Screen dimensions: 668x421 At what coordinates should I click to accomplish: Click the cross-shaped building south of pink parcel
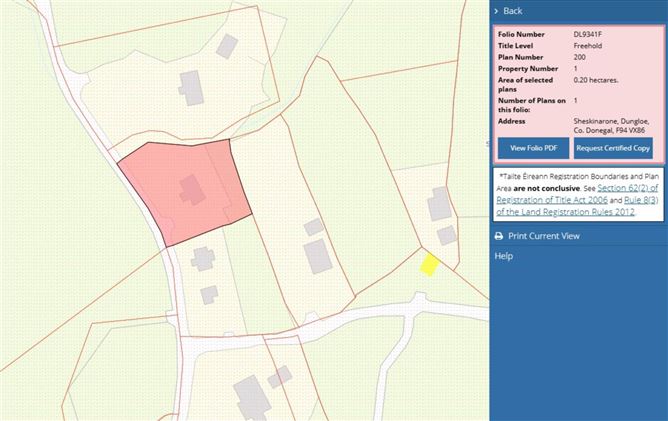[203, 259]
